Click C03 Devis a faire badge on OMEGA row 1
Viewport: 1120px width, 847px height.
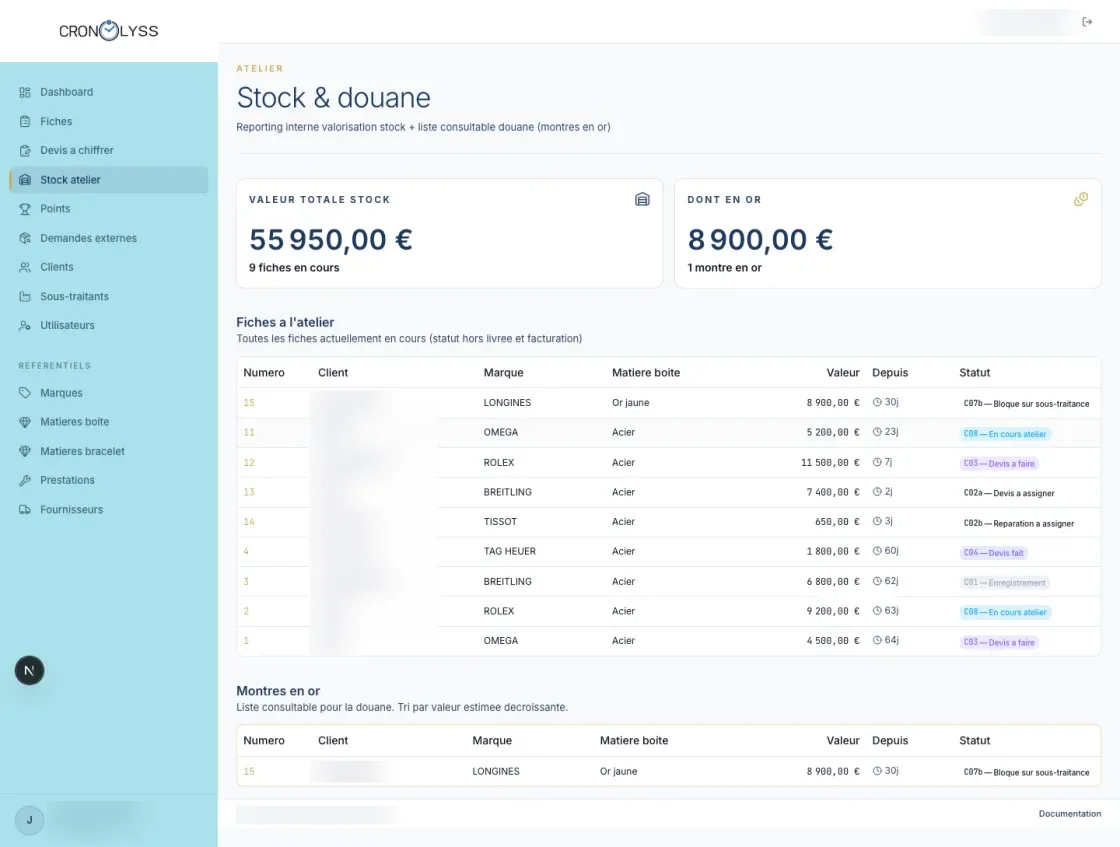(999, 643)
